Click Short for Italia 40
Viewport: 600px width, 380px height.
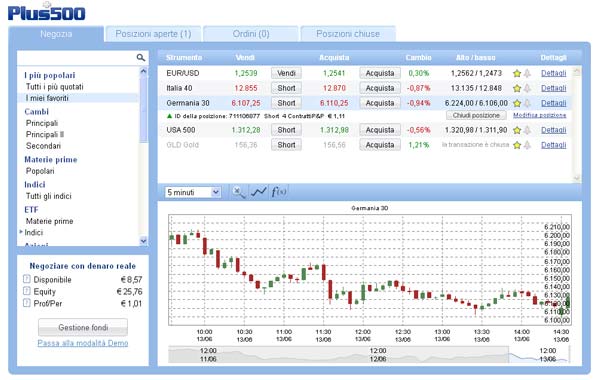[286, 88]
